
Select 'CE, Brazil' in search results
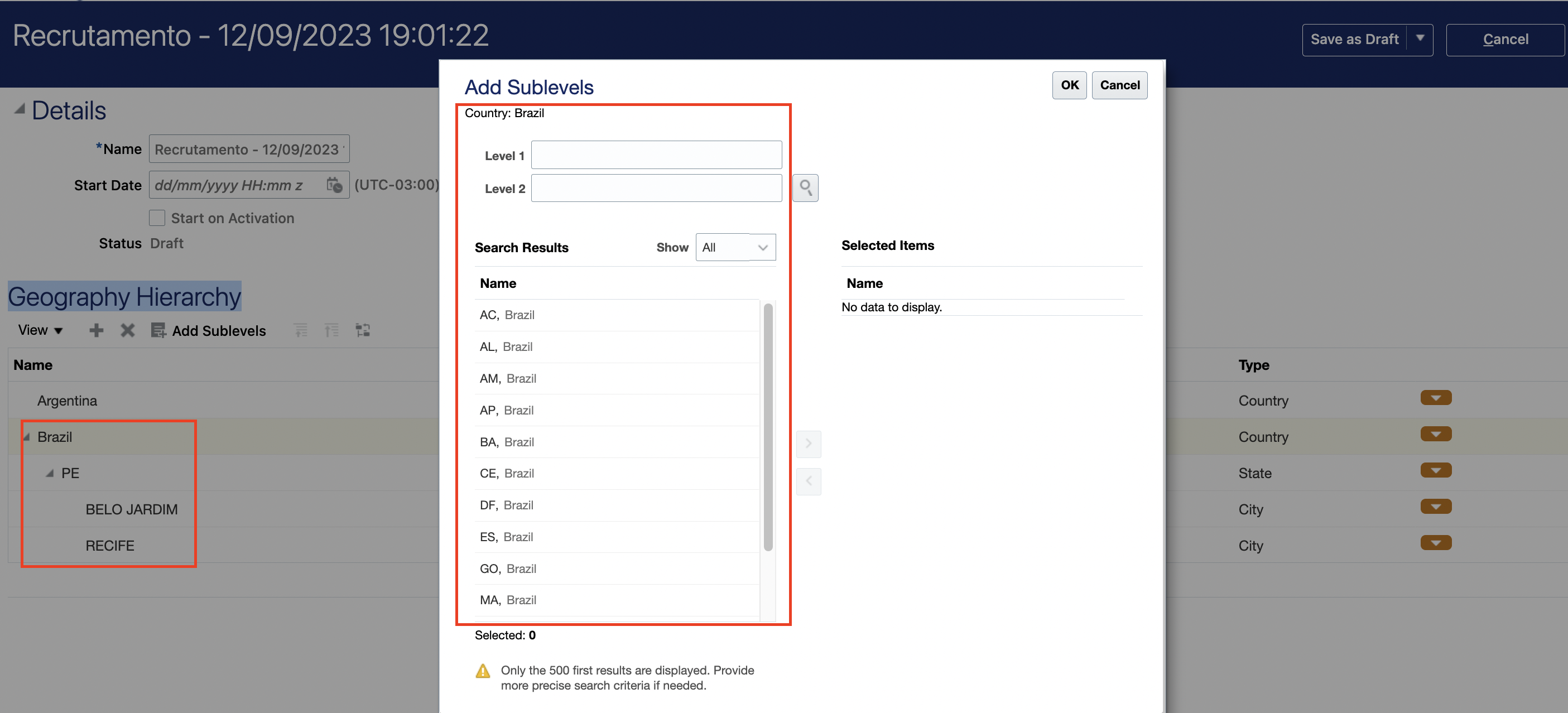click(616, 473)
